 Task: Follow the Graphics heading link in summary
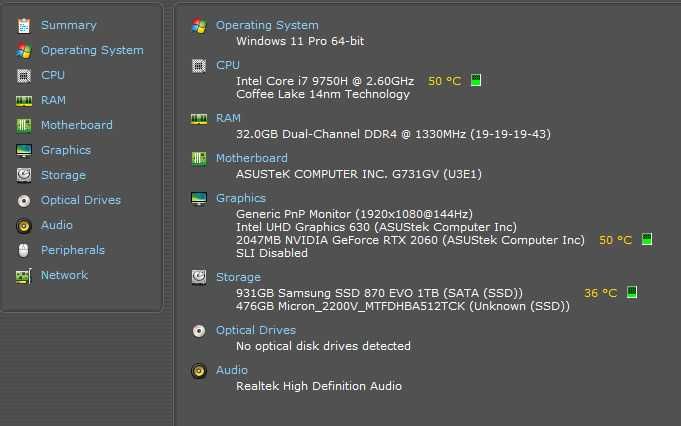(241, 198)
